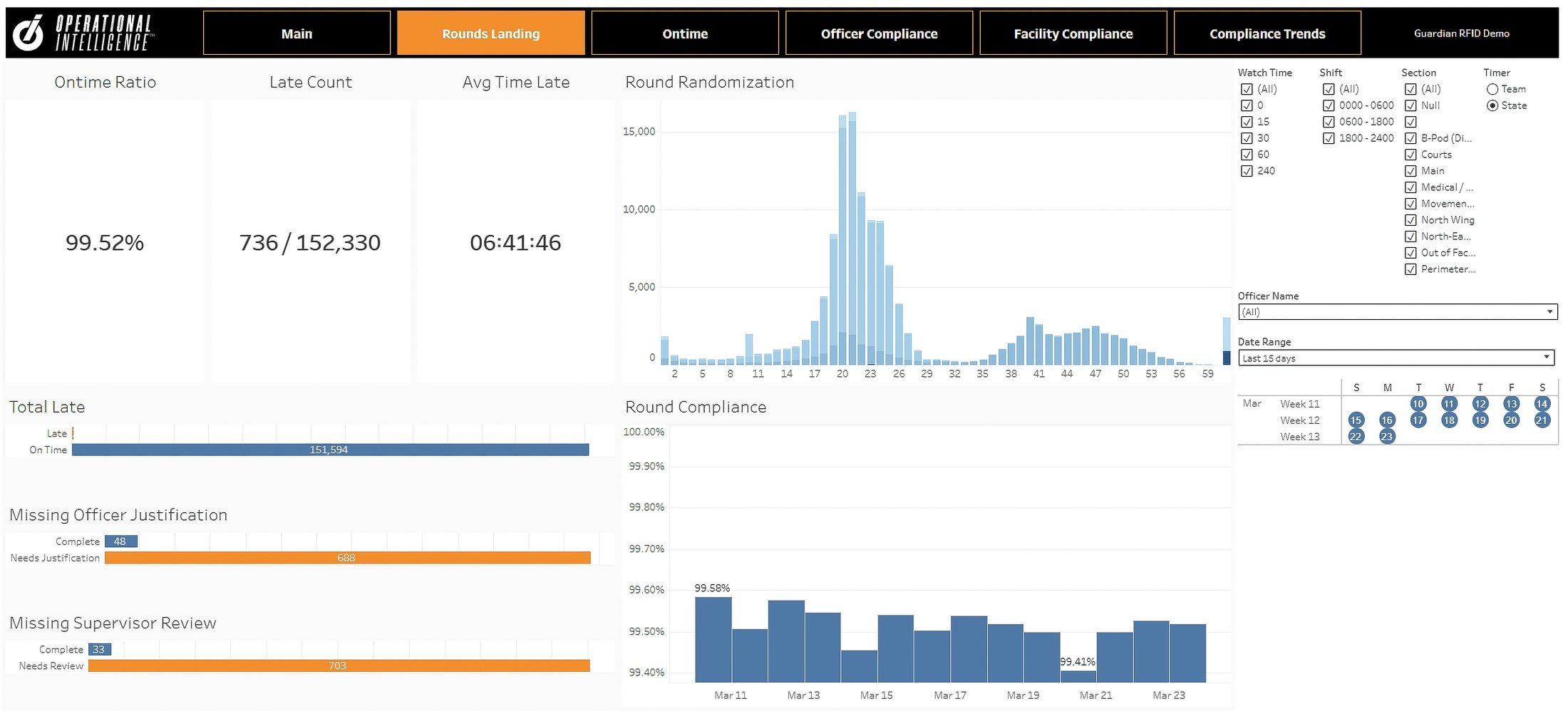Image resolution: width=1568 pixels, height=716 pixels.
Task: Uncheck the Courts section checkbox
Action: [1410, 155]
